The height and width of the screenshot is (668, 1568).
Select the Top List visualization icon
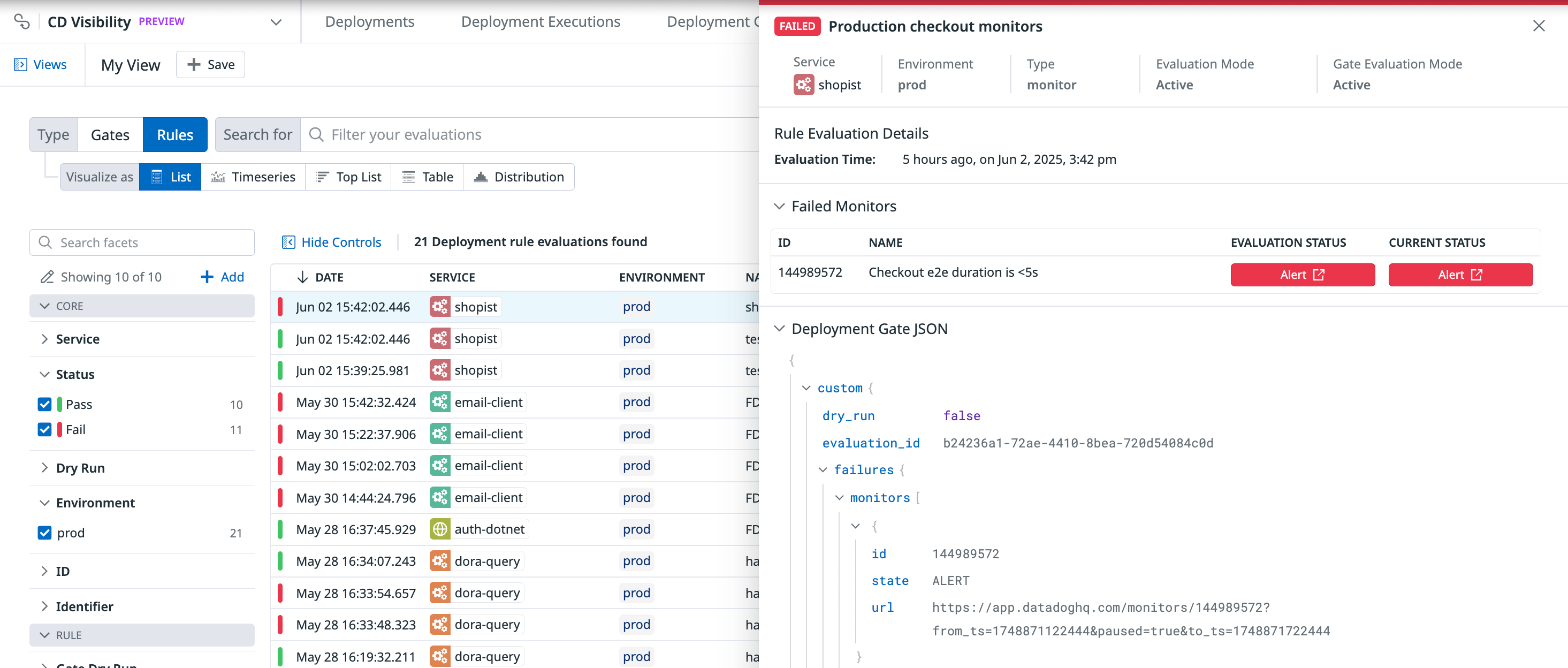[323, 177]
